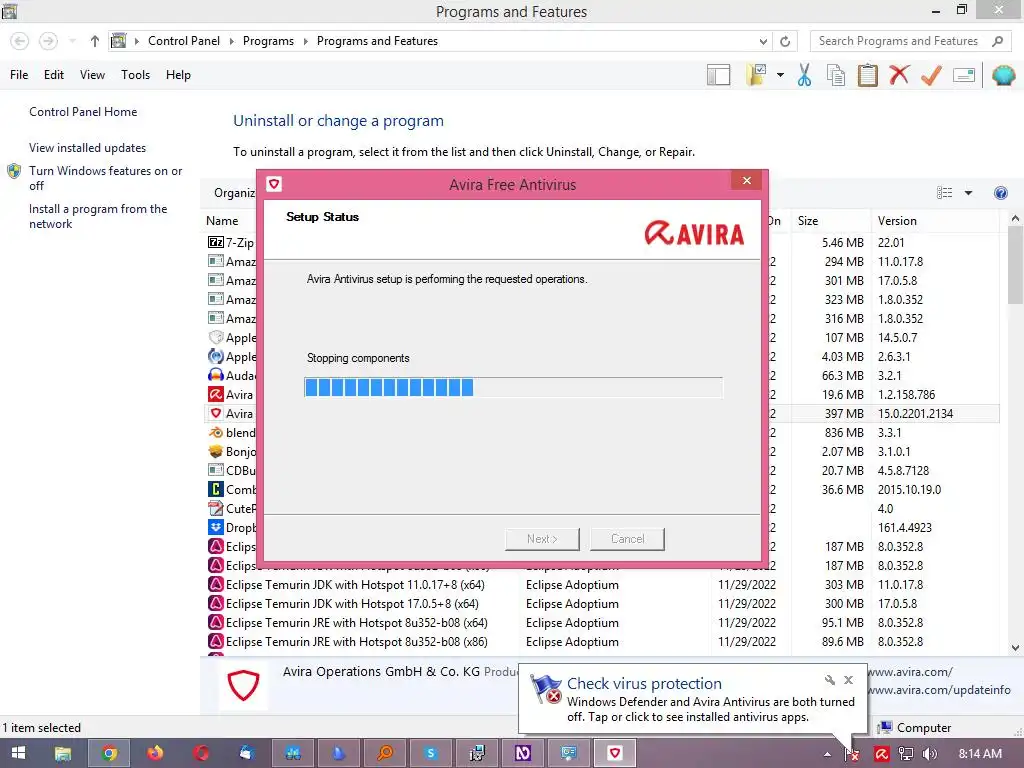The width and height of the screenshot is (1024, 768).
Task: Open Control Panel Home link
Action: click(83, 112)
